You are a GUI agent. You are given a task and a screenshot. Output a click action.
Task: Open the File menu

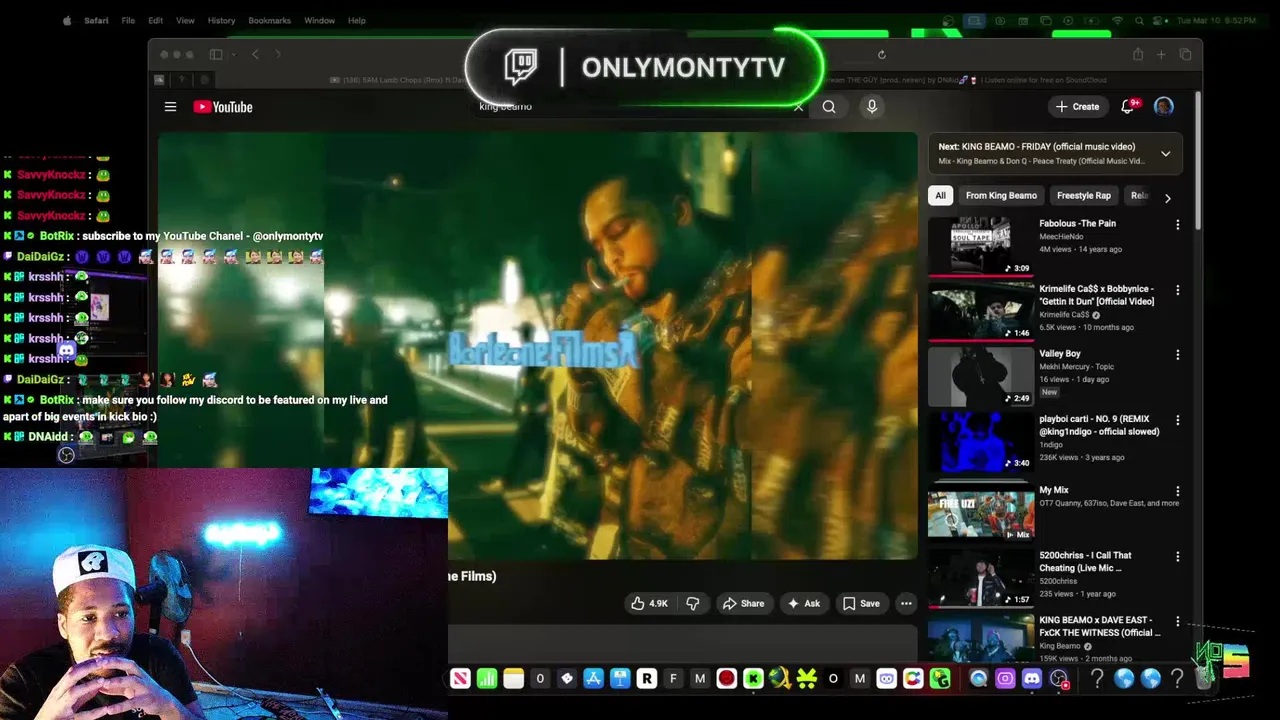[x=128, y=20]
